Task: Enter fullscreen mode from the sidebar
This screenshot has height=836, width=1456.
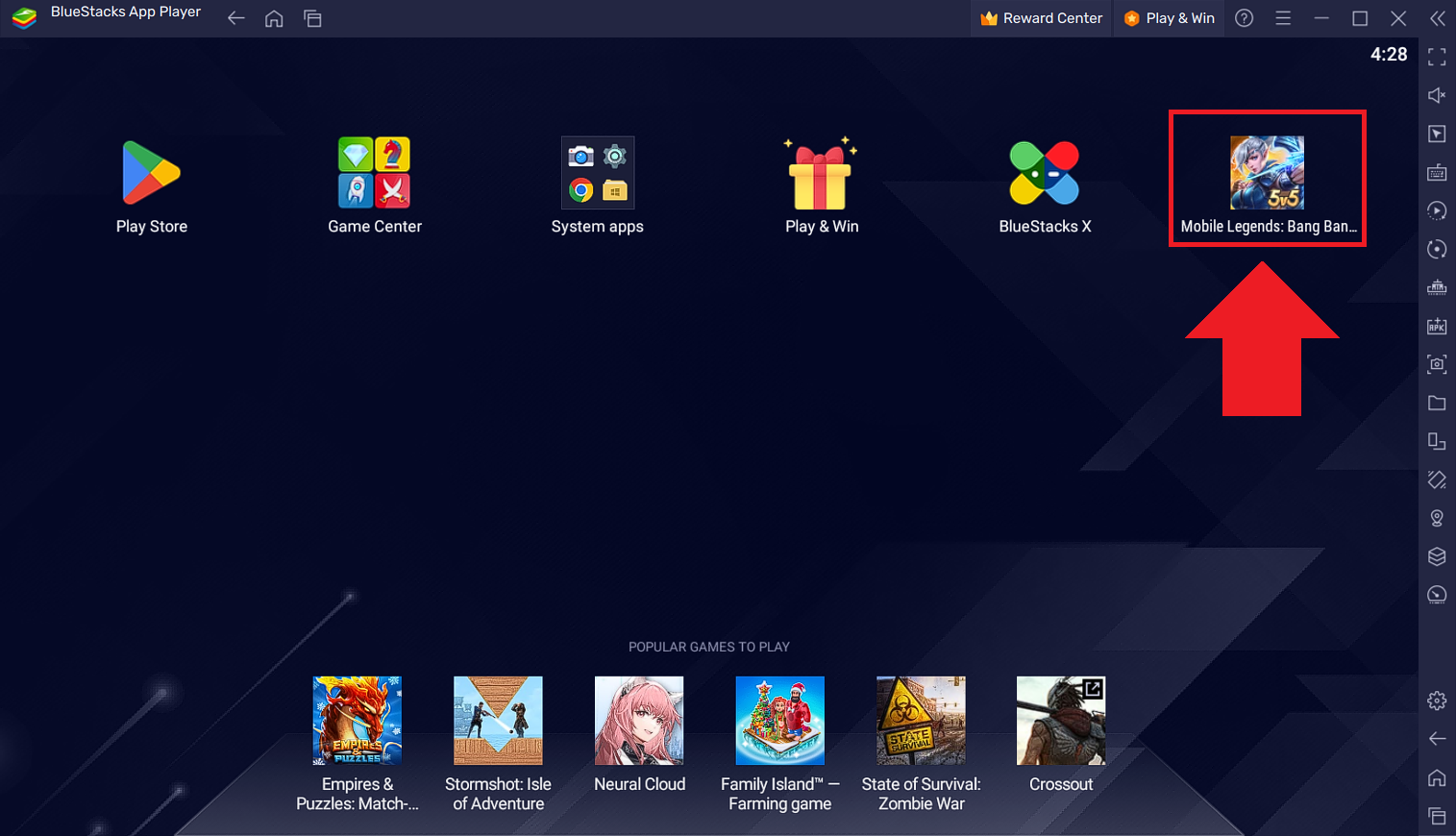Action: click(1437, 57)
